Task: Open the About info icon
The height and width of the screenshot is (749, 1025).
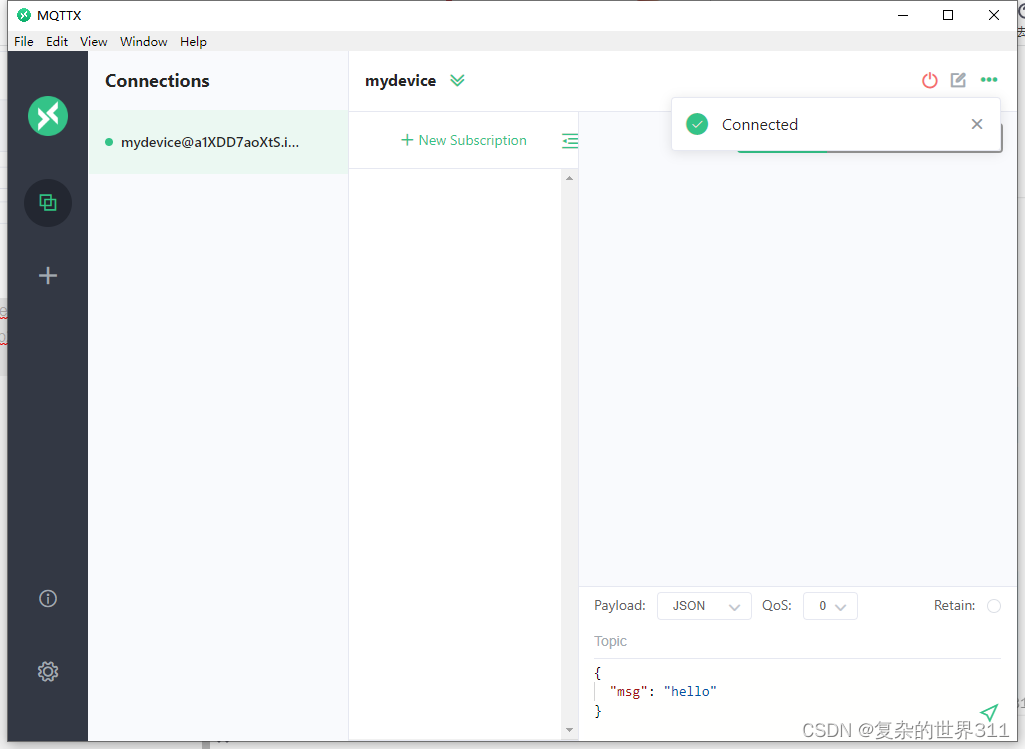Action: [x=48, y=598]
